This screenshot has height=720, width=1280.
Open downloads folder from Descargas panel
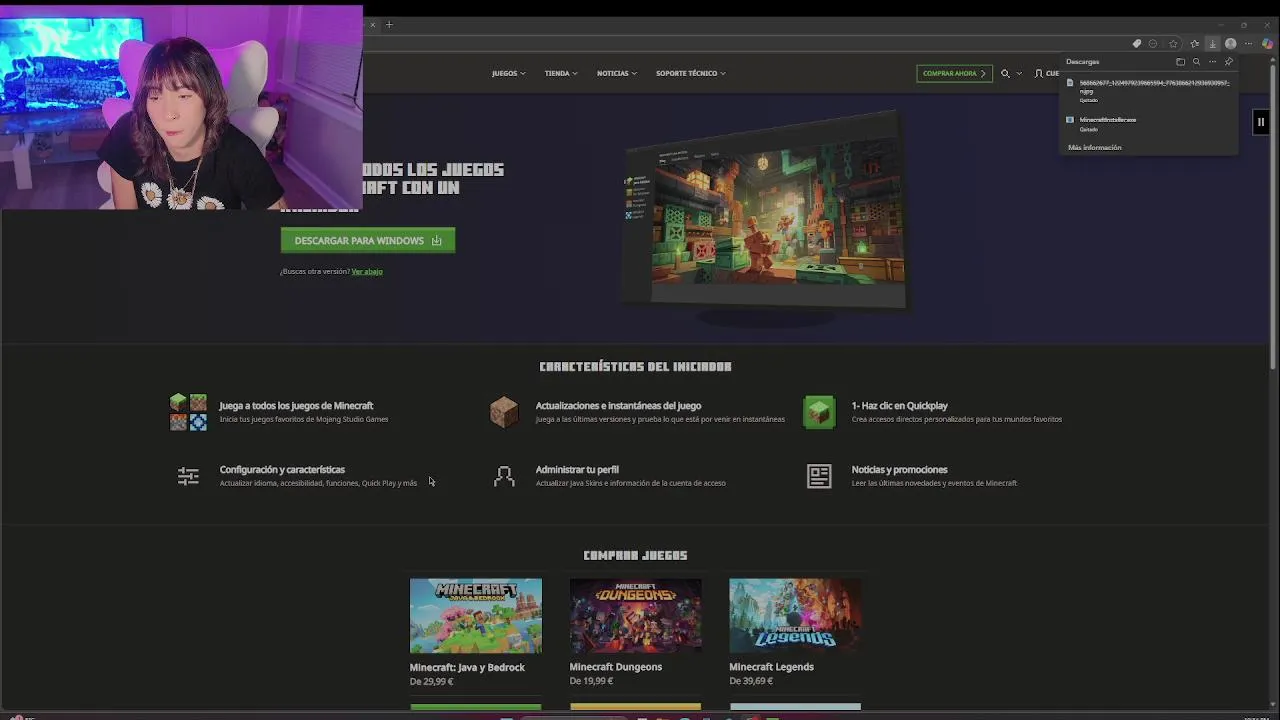pos(1180,62)
